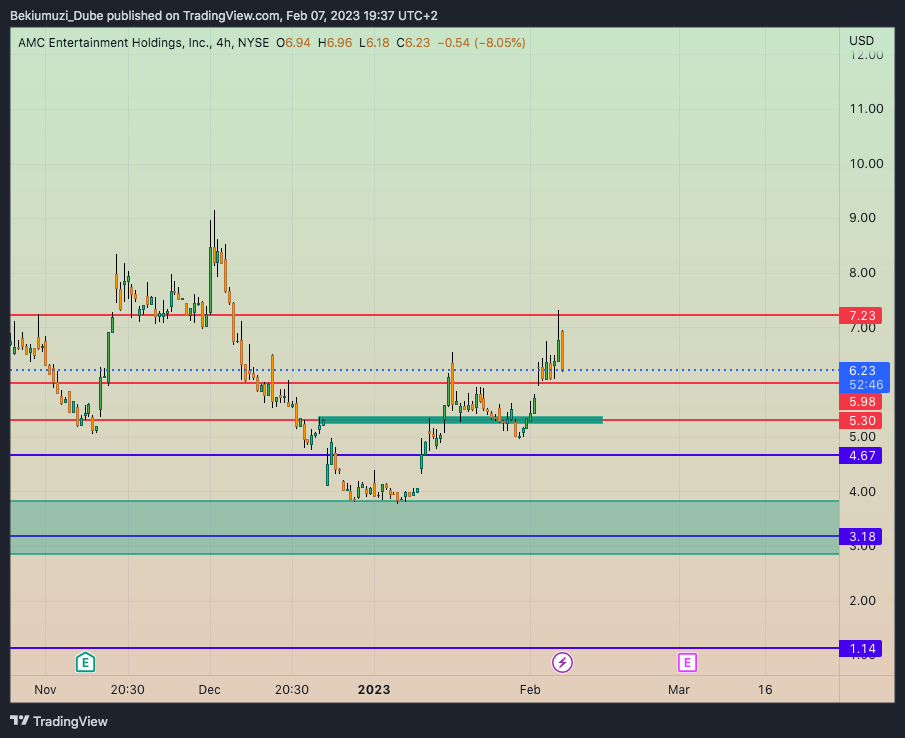
Task: Click the 11.00 price scale value
Action: point(866,109)
